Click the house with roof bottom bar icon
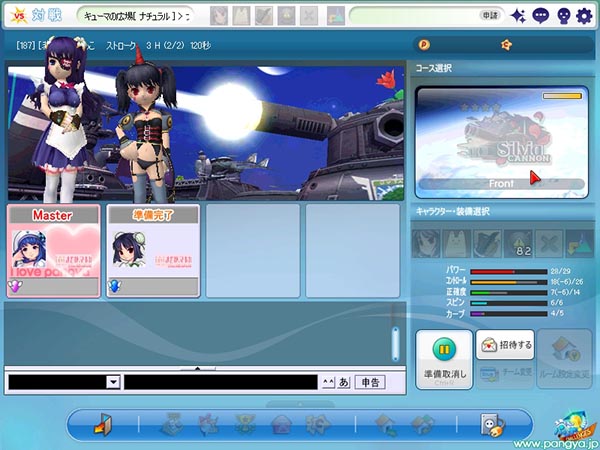600x450 pixels. click(x=422, y=424)
